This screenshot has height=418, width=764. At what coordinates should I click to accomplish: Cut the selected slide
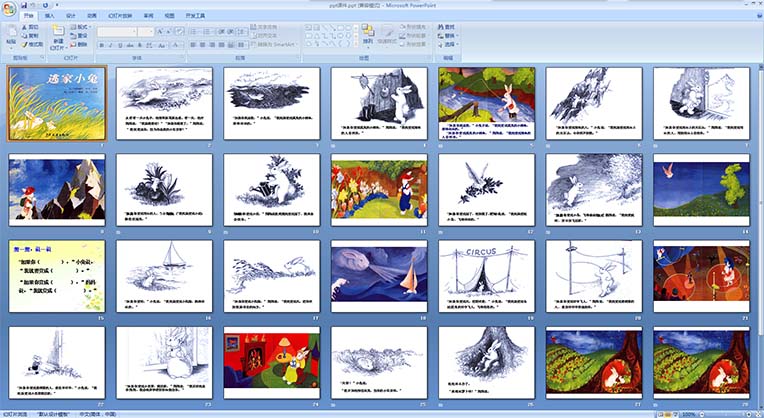click(30, 27)
